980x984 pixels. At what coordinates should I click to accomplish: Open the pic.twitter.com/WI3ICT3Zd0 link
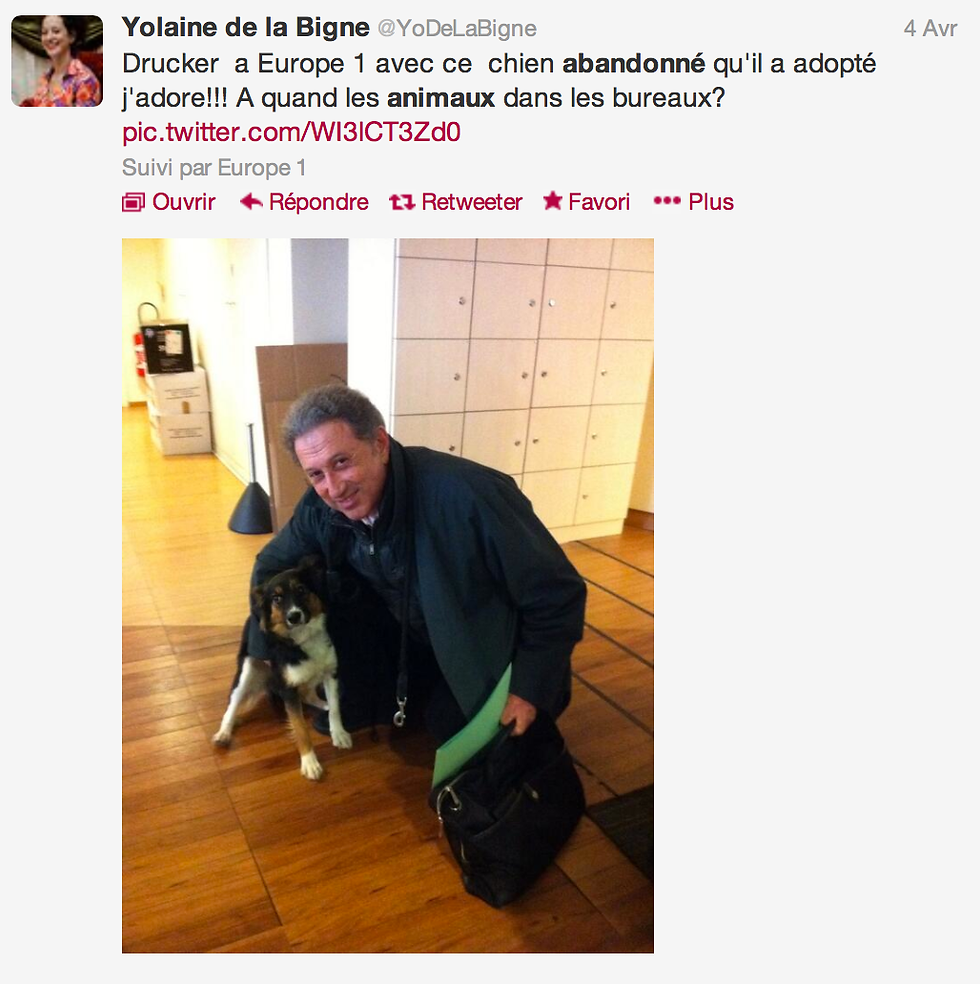coord(291,132)
